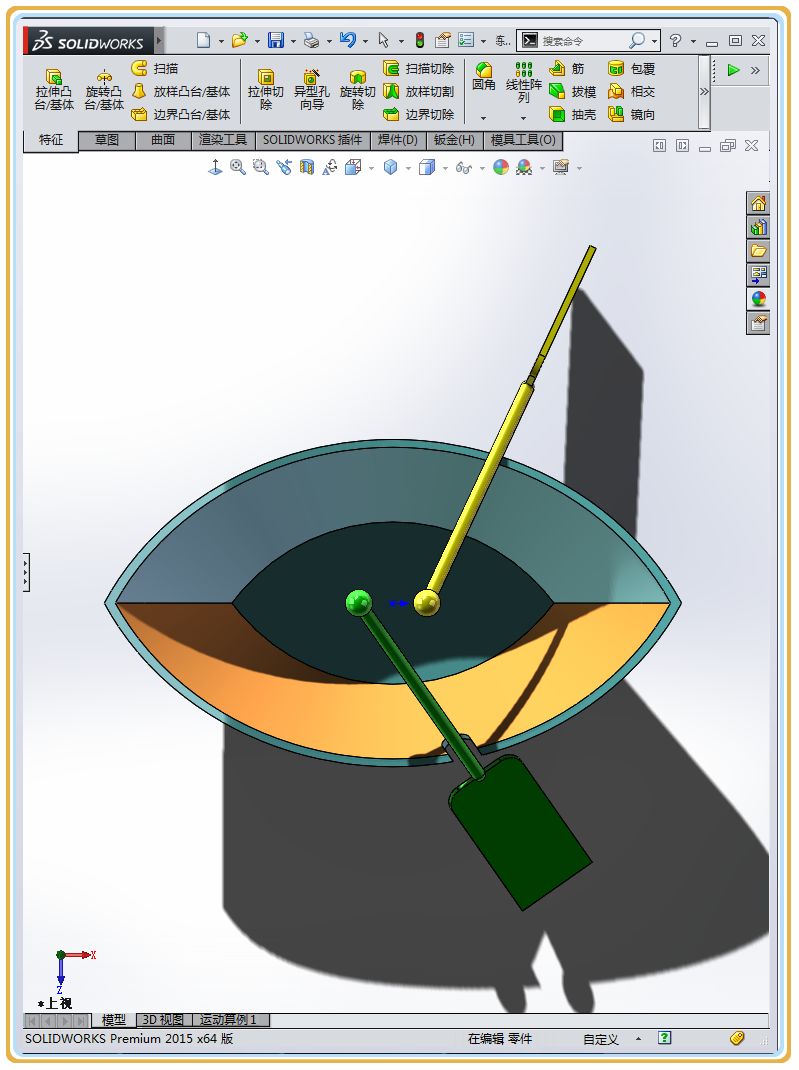Open Display Style box icon
The width and height of the screenshot is (799, 1070).
[x=426, y=167]
